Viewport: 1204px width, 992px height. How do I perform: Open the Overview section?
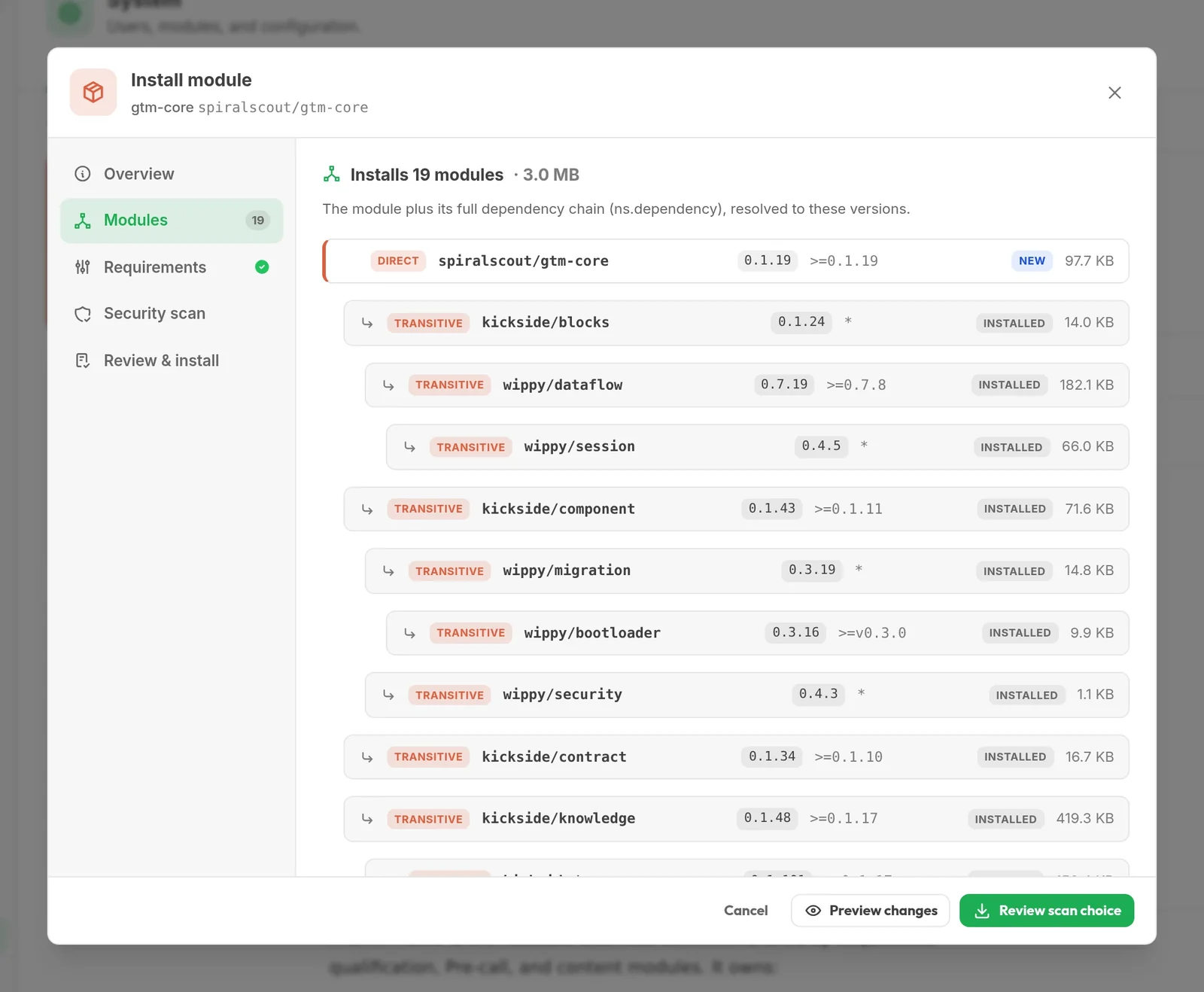(172, 174)
